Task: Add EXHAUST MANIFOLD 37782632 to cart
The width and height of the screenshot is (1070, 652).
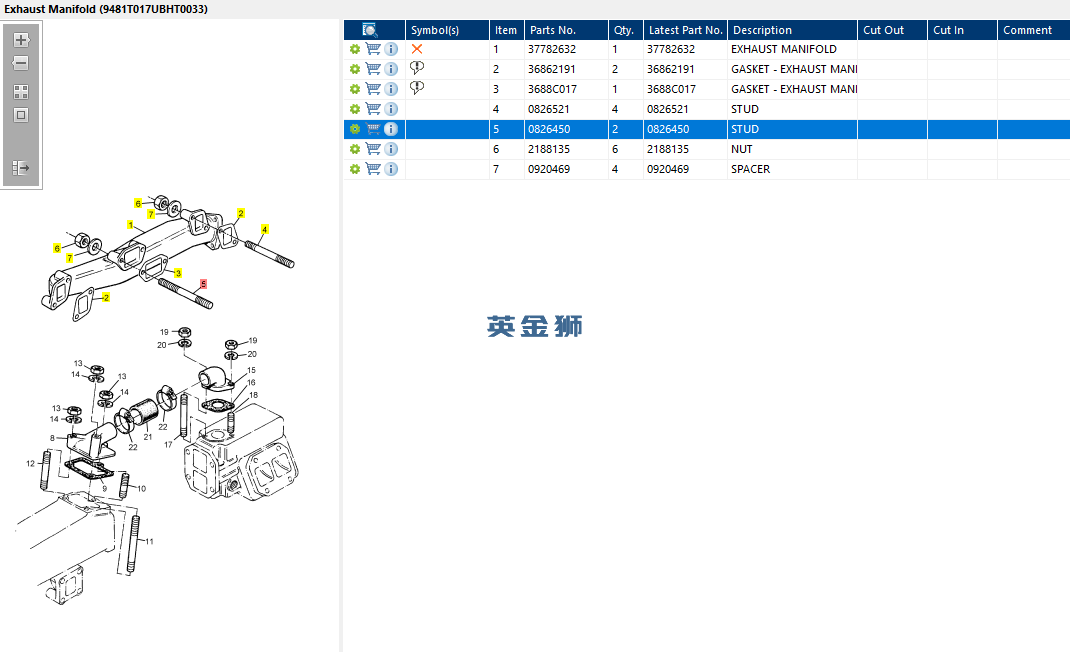Action: pos(373,49)
